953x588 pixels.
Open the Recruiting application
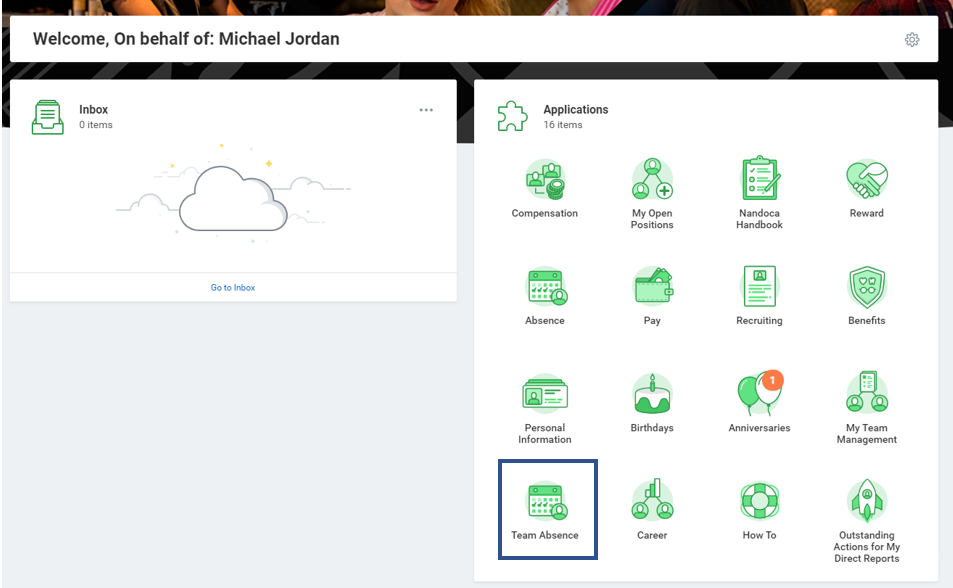[759, 287]
